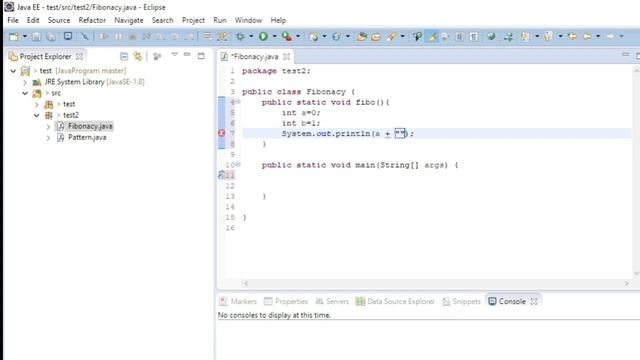Click the Debug bug icon
Screen dimensions: 640x360
click(240, 37)
